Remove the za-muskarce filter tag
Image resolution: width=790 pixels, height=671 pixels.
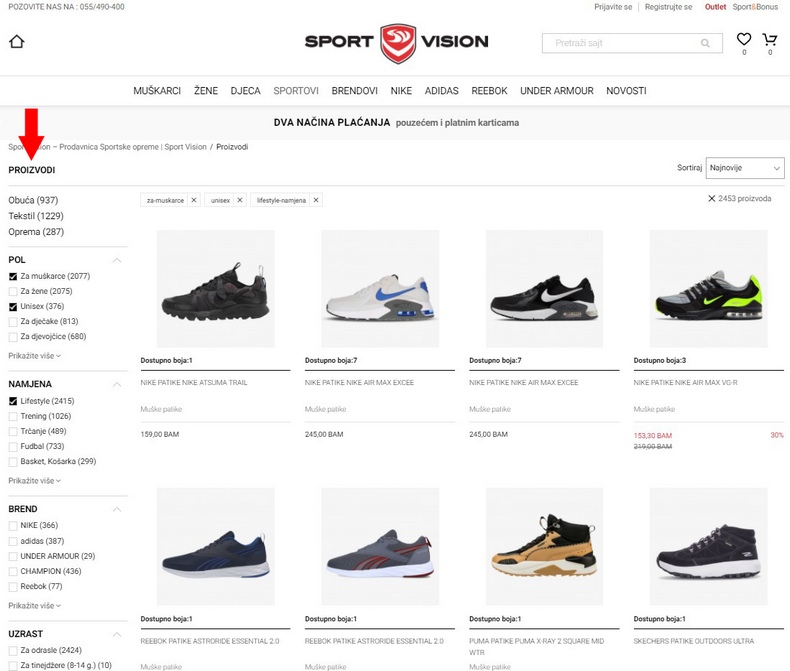tap(193, 200)
